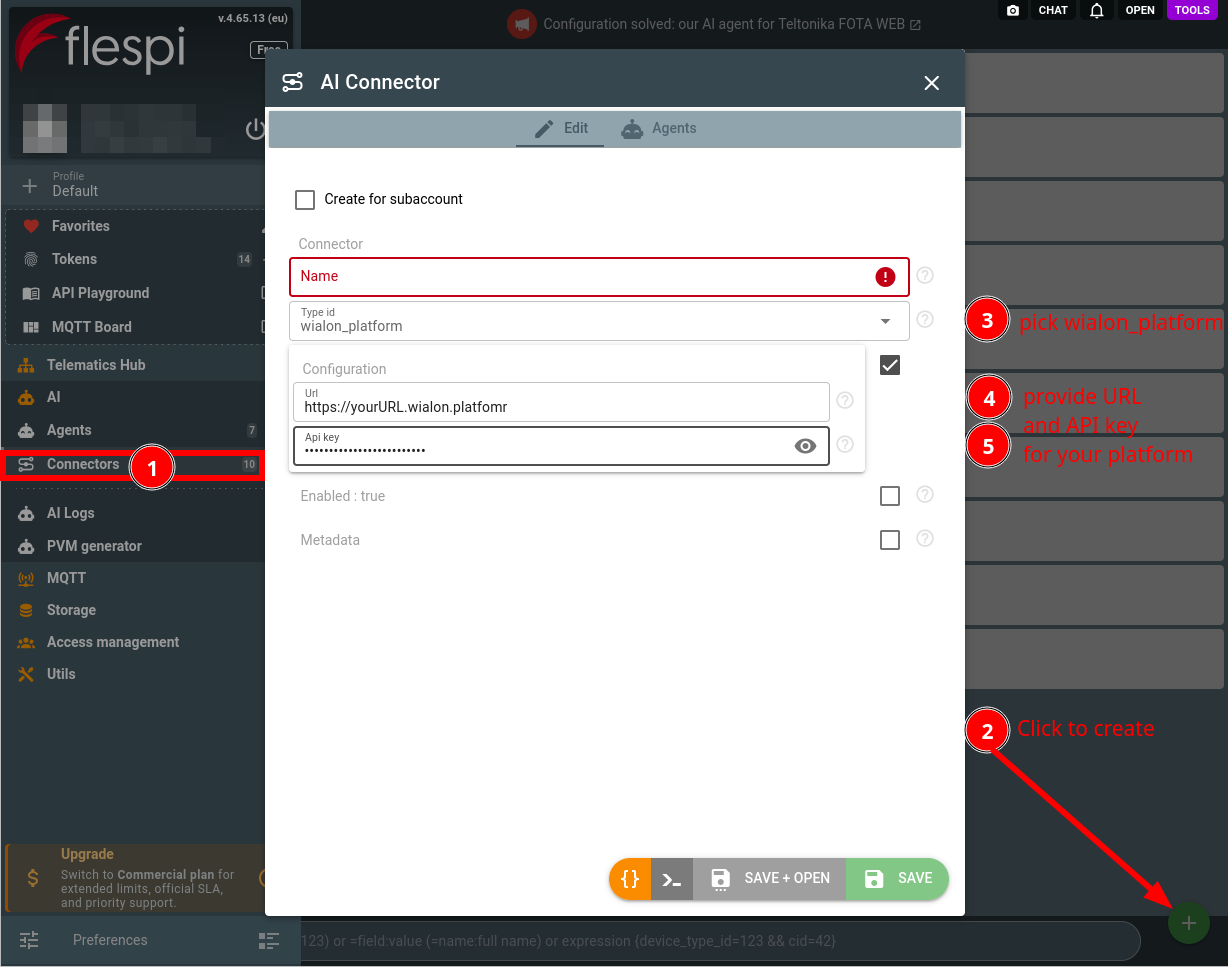This screenshot has width=1228, height=967.
Task: Click the power logout icon
Action: click(x=255, y=129)
